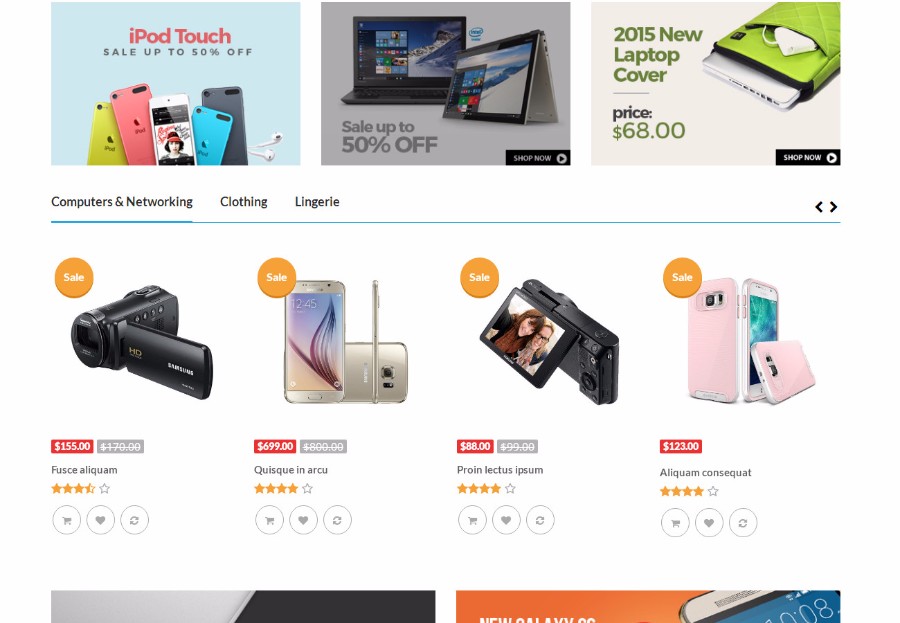The height and width of the screenshot is (623, 900).
Task: Add Fusce aliquam to wishlist
Action: coord(100,520)
